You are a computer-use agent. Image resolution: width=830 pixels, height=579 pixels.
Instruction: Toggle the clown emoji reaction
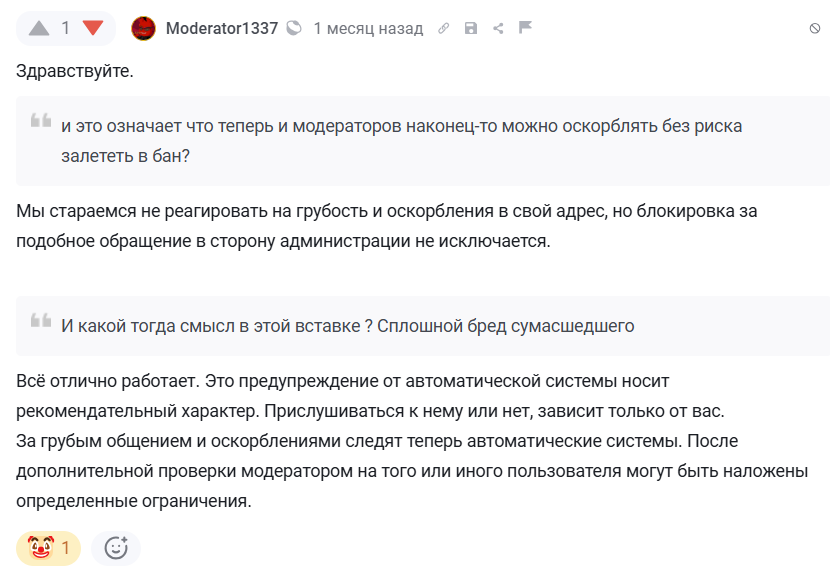[x=48, y=548]
